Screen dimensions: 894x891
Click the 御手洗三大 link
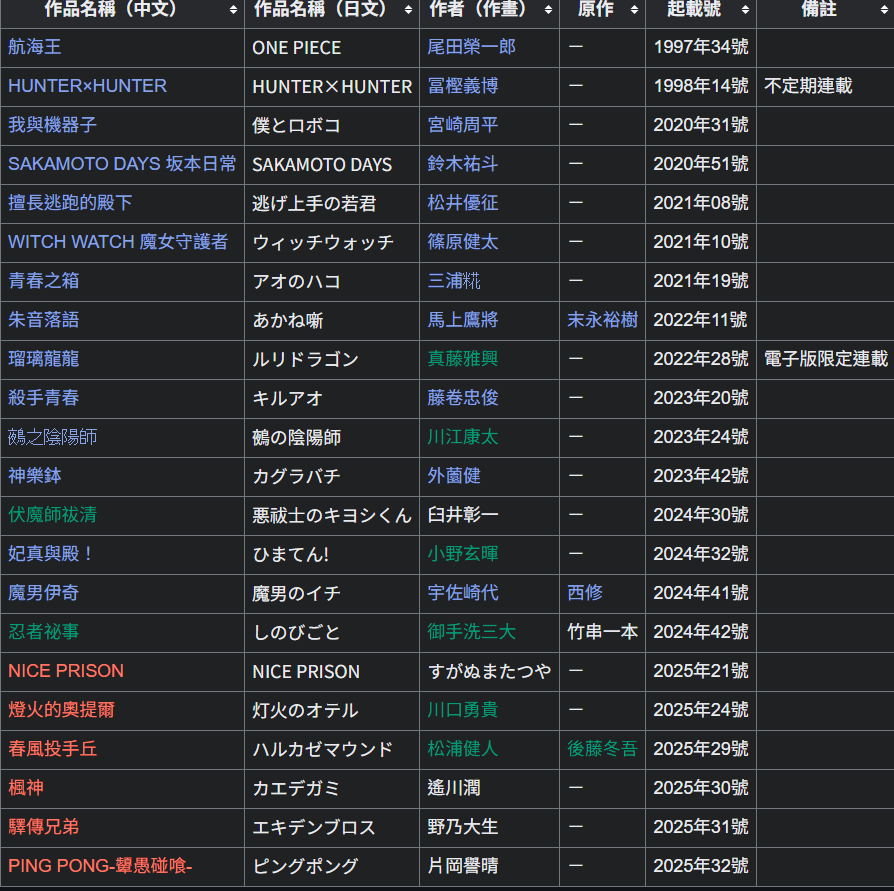(472, 632)
